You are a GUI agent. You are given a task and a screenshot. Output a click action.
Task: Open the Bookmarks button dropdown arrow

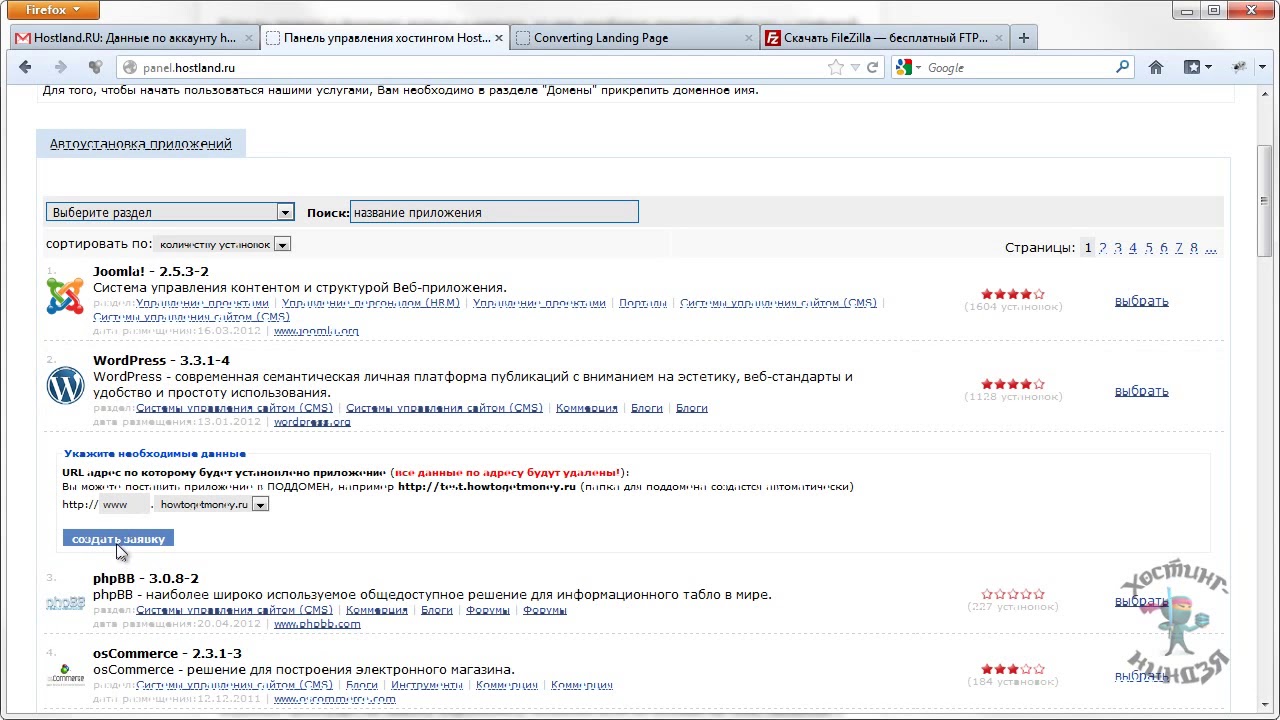click(x=1209, y=67)
